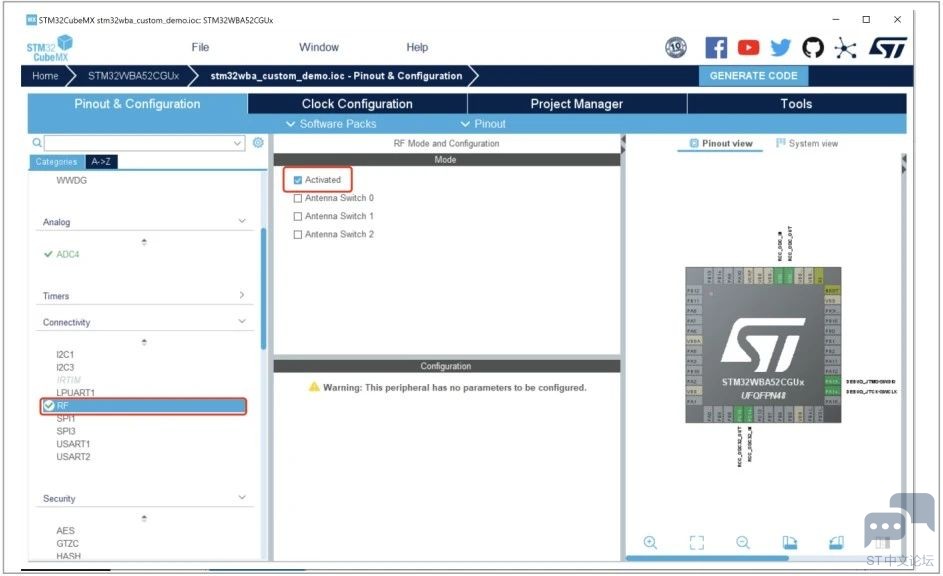Enable Antenna Switch 0
The image size is (943, 576).
click(x=298, y=198)
